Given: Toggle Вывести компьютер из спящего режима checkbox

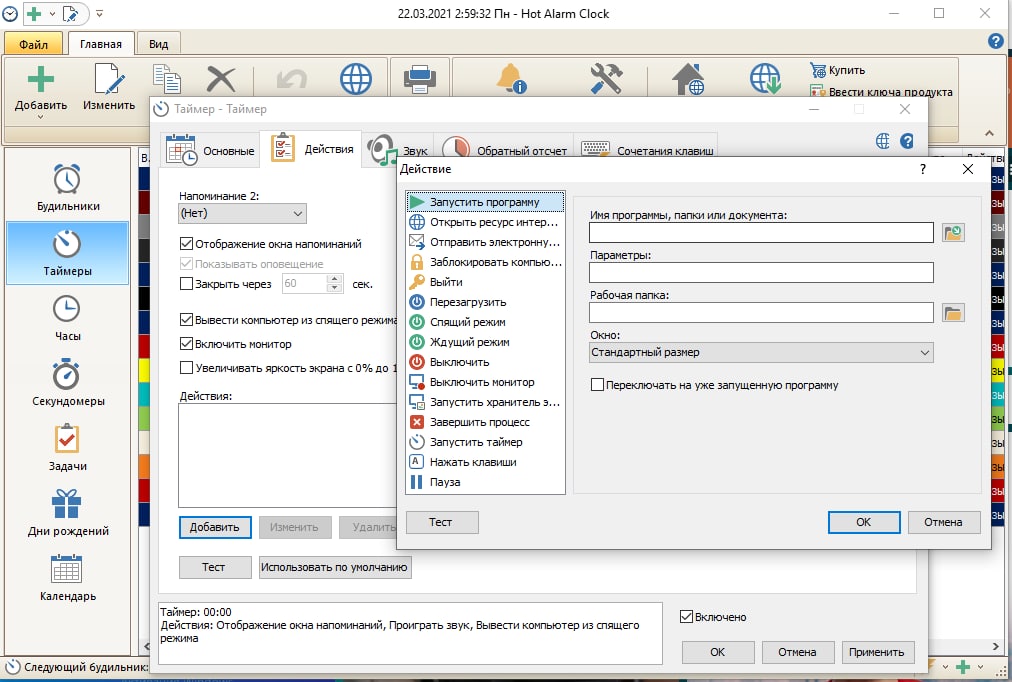Looking at the screenshot, I should 186,319.
